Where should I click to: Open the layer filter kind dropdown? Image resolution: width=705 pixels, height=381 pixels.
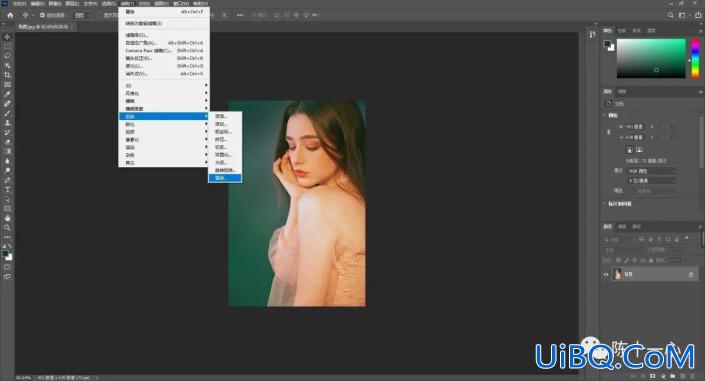[x=619, y=239]
